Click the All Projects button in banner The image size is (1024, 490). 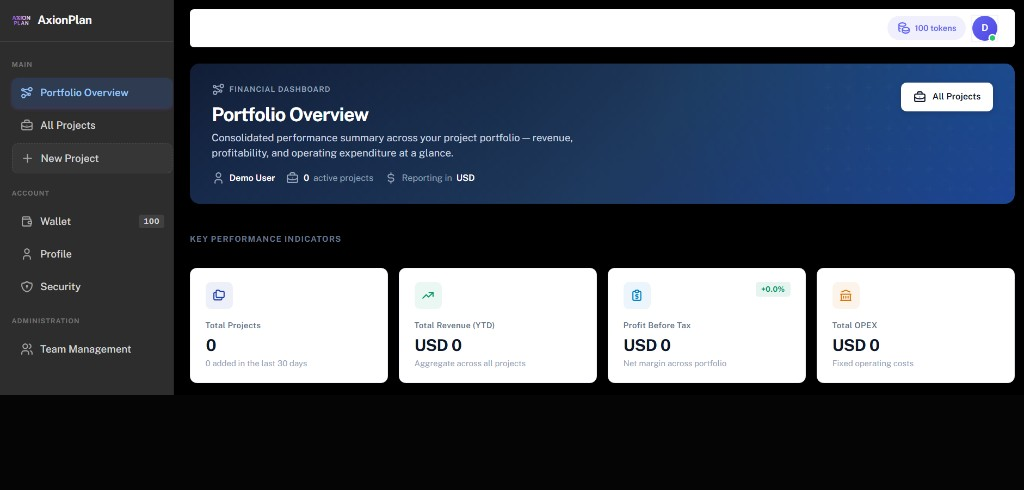point(946,97)
